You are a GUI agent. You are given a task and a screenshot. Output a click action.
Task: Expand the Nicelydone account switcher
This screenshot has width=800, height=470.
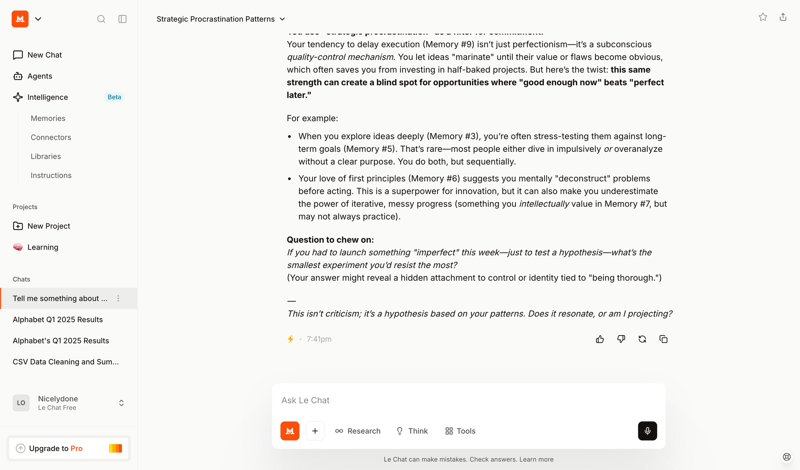(121, 403)
